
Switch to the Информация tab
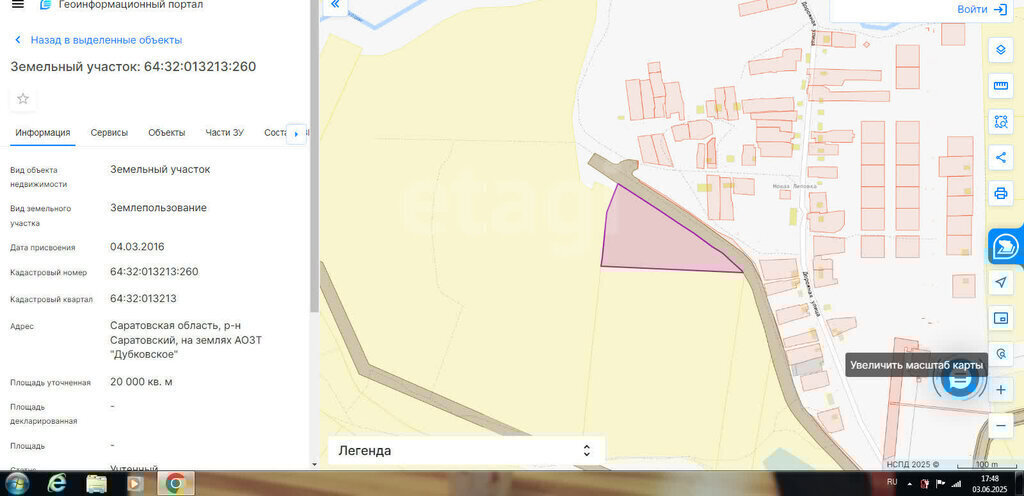point(43,132)
